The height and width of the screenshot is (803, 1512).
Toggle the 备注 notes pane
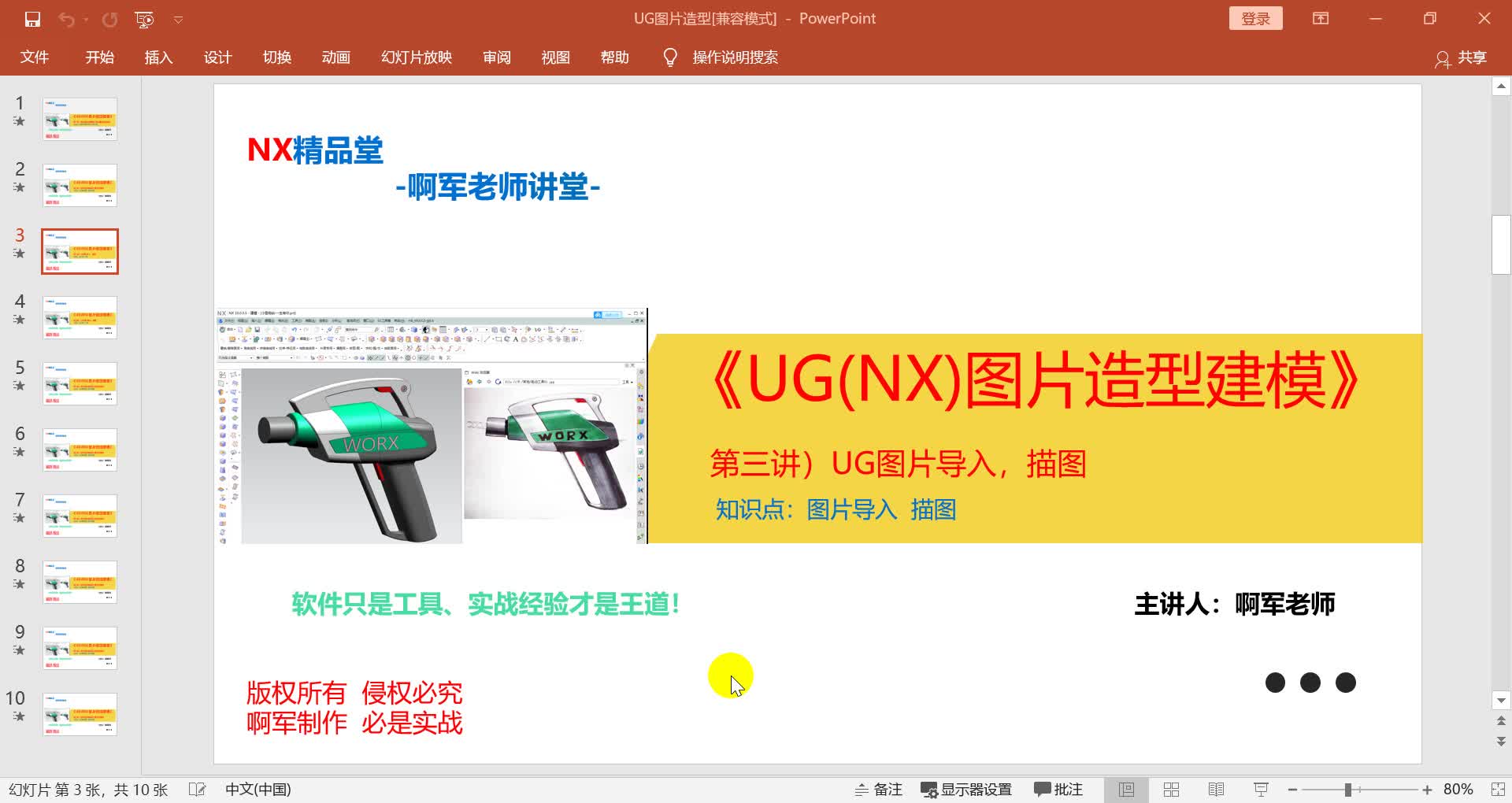pyautogui.click(x=878, y=789)
